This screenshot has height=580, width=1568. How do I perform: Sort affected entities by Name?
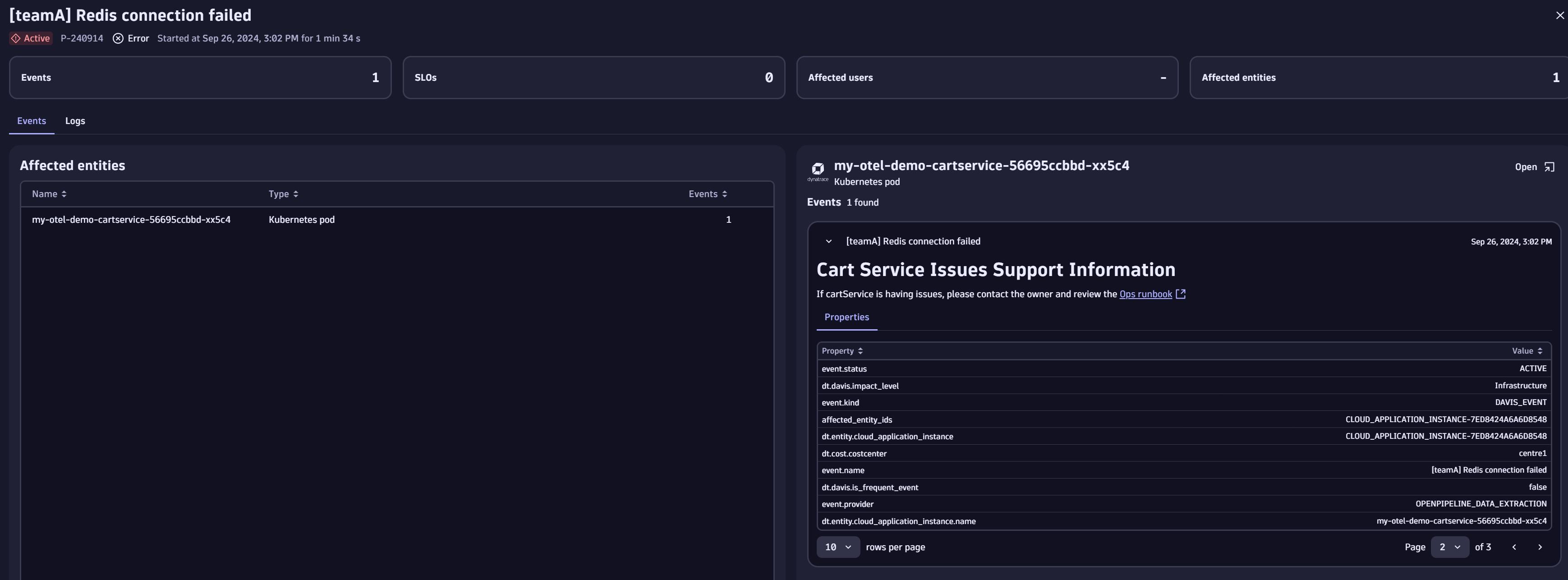(49, 194)
